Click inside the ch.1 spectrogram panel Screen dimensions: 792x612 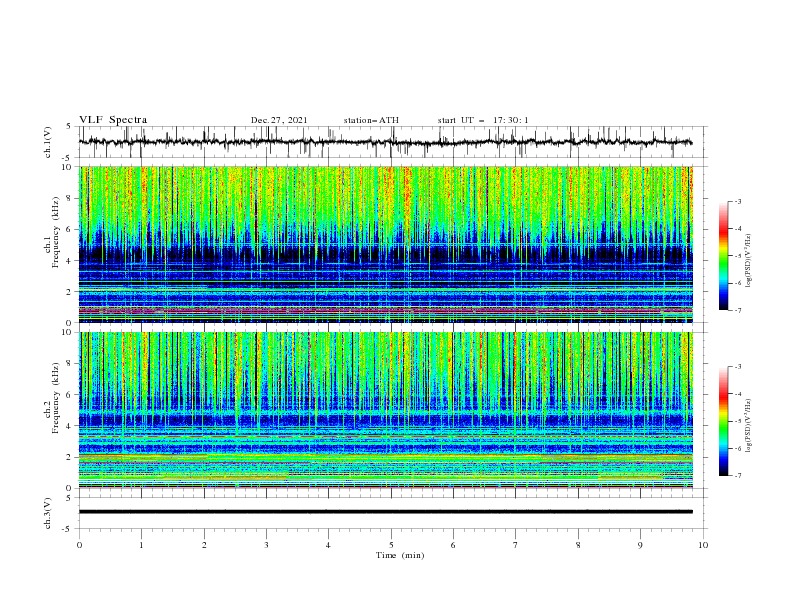pos(385,244)
